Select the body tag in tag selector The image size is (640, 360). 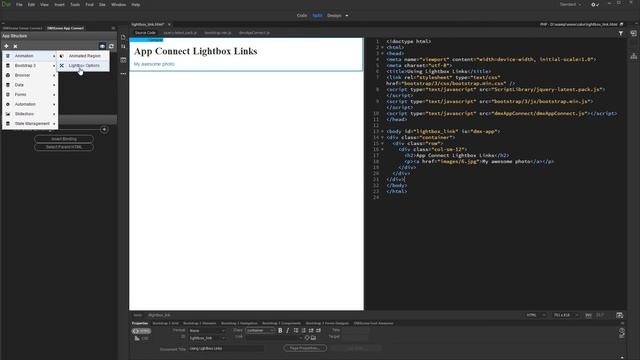pos(138,315)
